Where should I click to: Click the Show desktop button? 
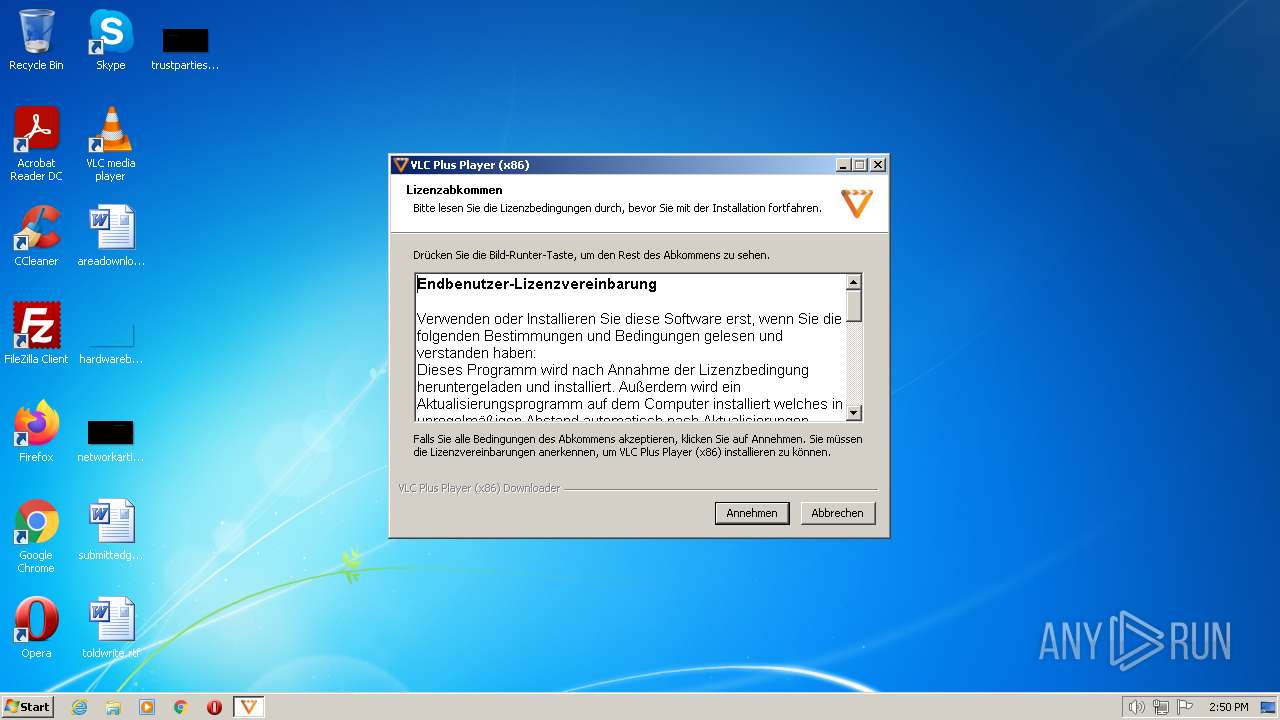1269,707
